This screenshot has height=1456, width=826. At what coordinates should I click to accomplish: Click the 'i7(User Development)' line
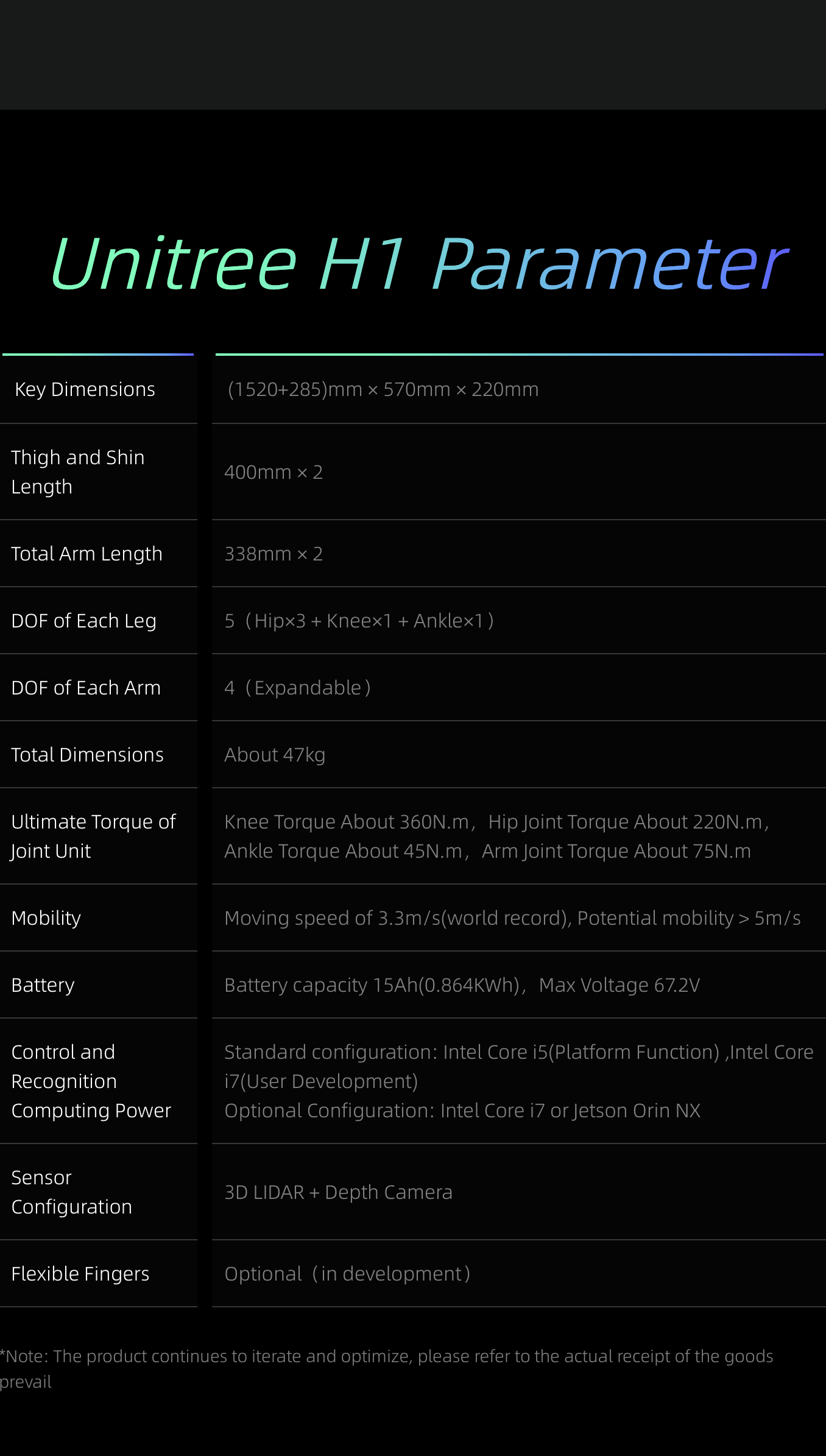click(321, 1081)
